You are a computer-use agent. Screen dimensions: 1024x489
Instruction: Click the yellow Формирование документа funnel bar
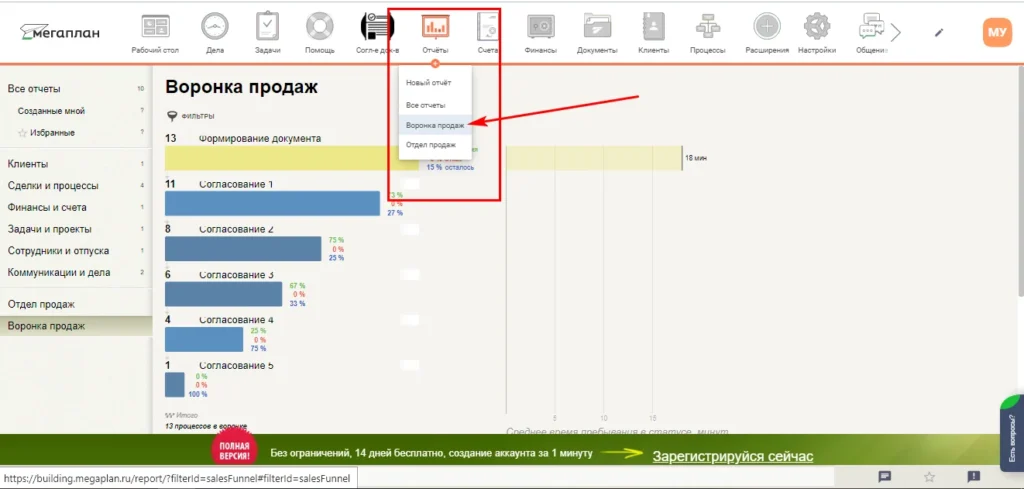pyautogui.click(x=291, y=158)
